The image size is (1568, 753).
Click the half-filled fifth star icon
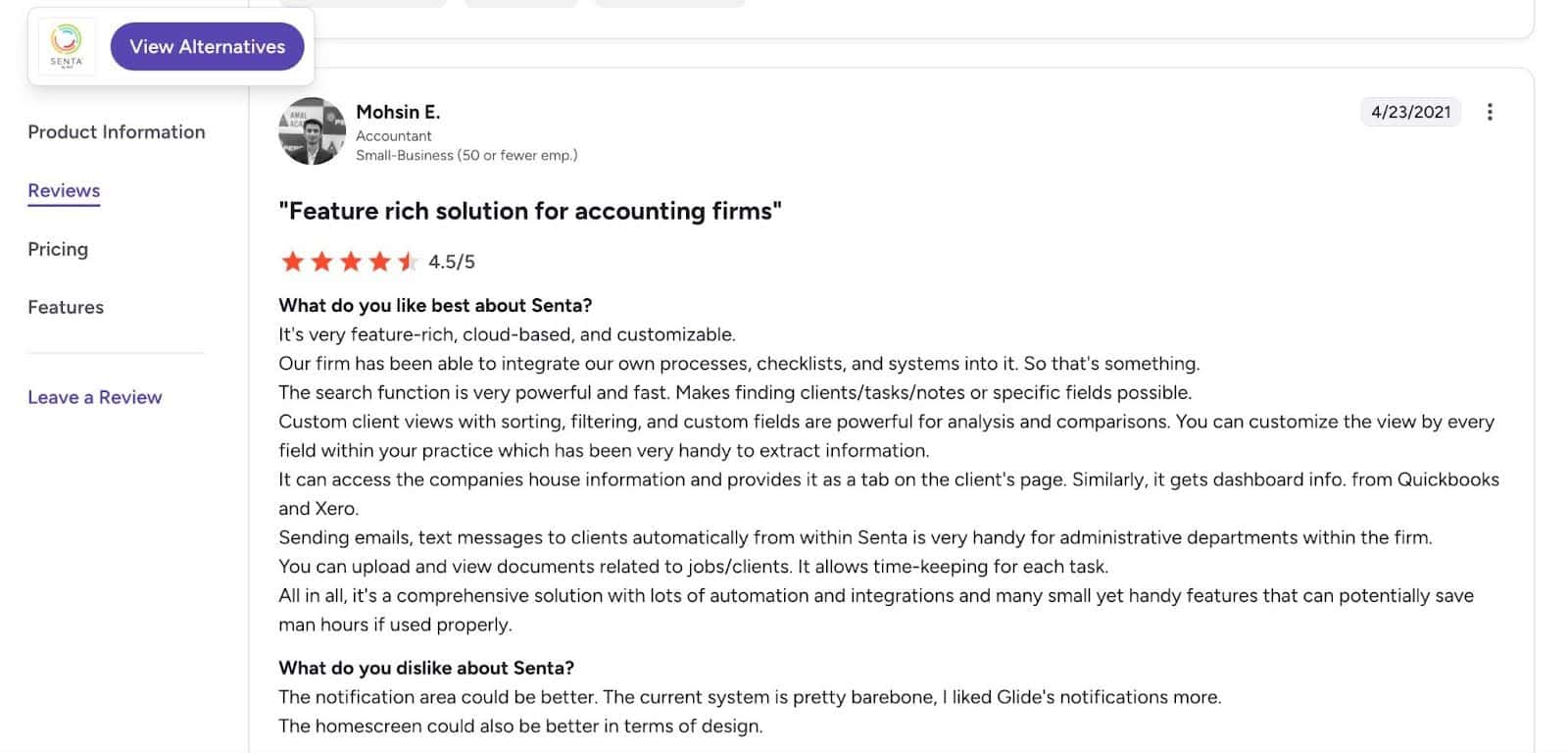[408, 261]
